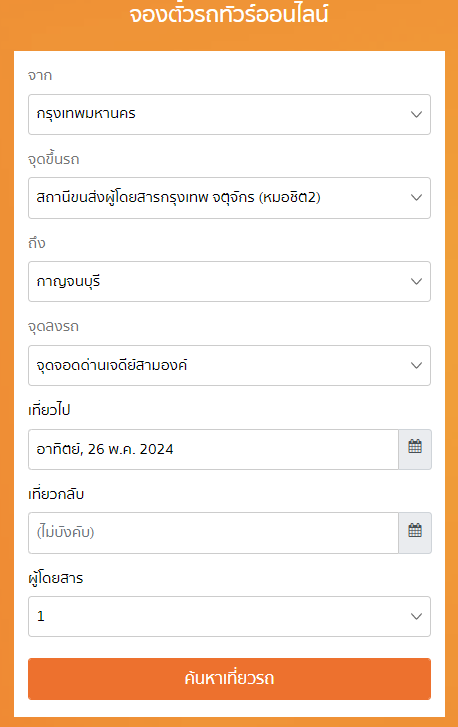The image size is (458, 727).
Task: Click the จองตั๋วรถทัวร์ออนไลน์ heading
Action: (x=229, y=14)
